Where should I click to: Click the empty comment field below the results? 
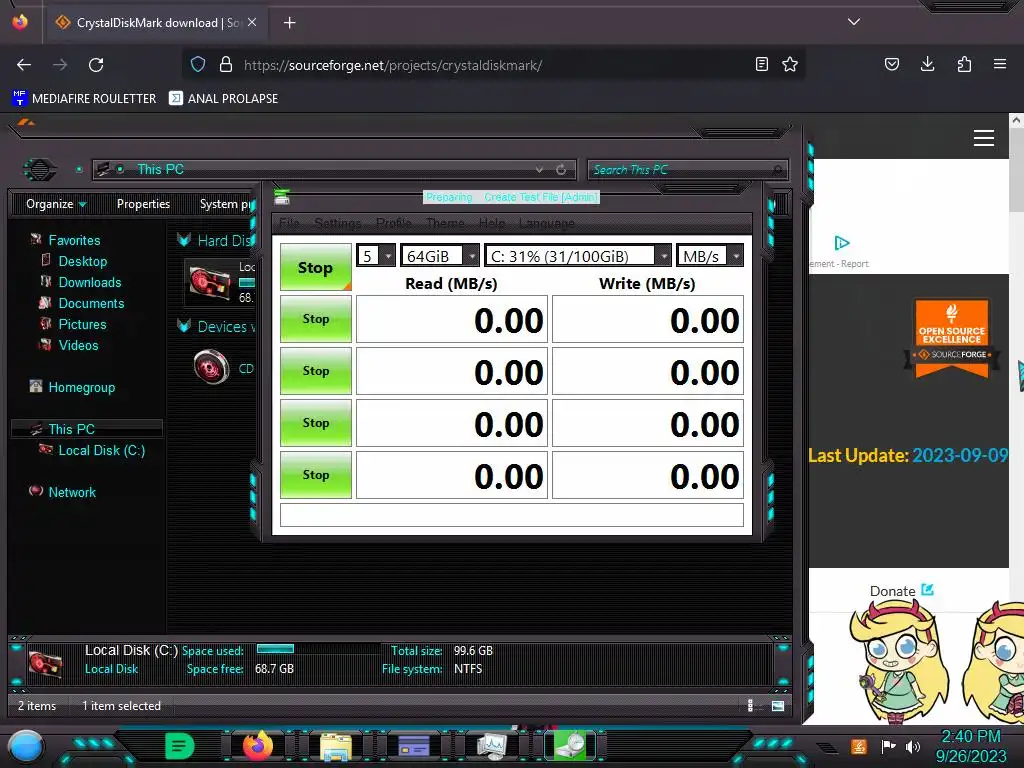[x=511, y=515]
